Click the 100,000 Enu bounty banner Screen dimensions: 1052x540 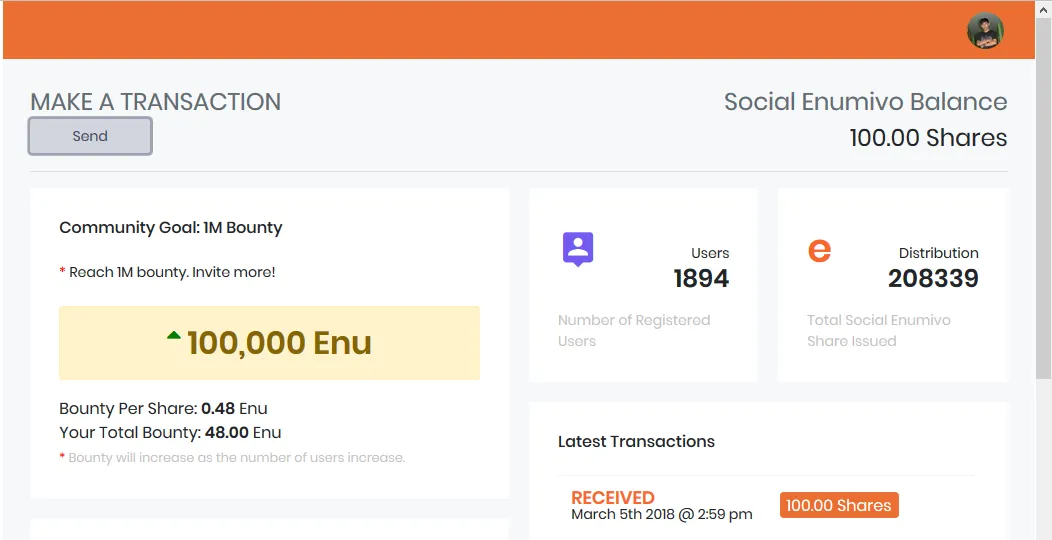269,343
